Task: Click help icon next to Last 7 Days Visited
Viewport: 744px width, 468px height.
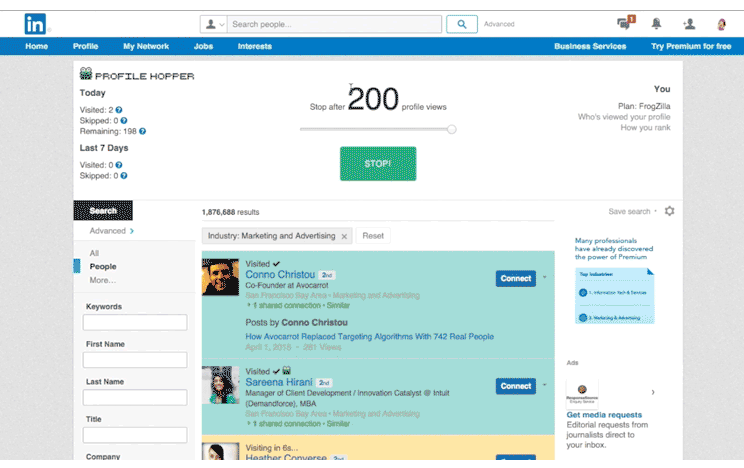Action: pyautogui.click(x=119, y=165)
